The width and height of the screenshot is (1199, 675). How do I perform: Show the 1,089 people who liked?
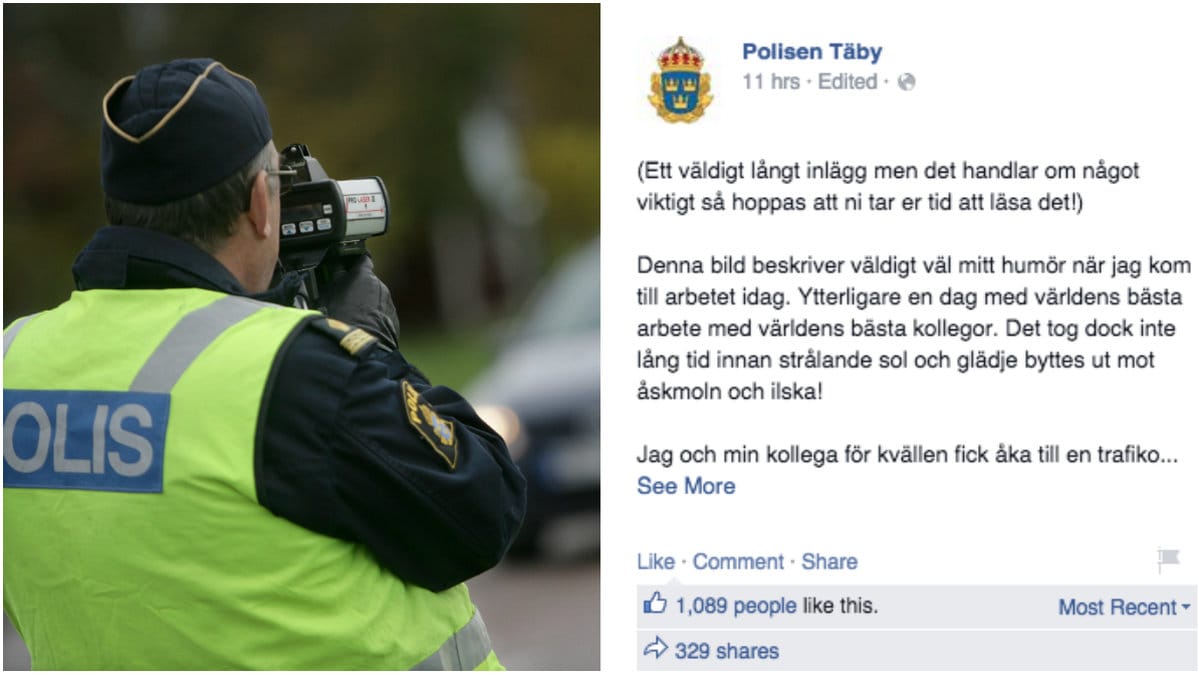pos(736,606)
